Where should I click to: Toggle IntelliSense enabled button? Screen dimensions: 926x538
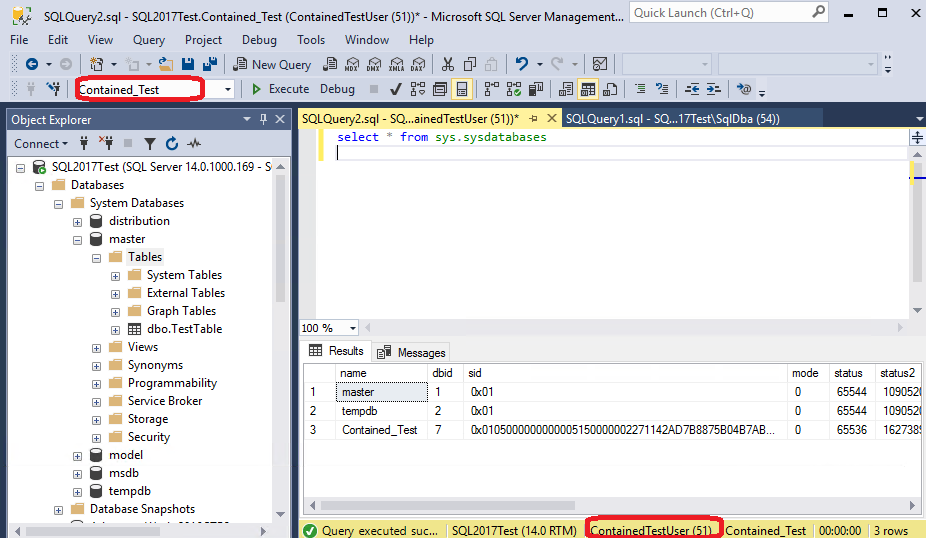(462, 89)
